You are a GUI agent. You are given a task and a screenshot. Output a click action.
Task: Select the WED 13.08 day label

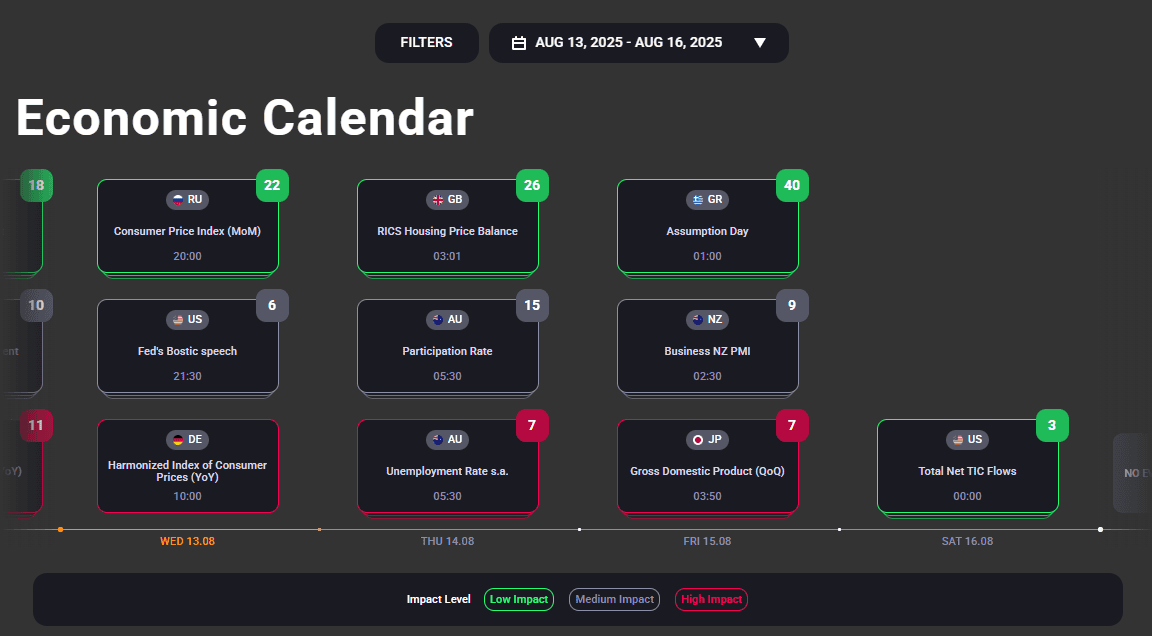coord(187,540)
